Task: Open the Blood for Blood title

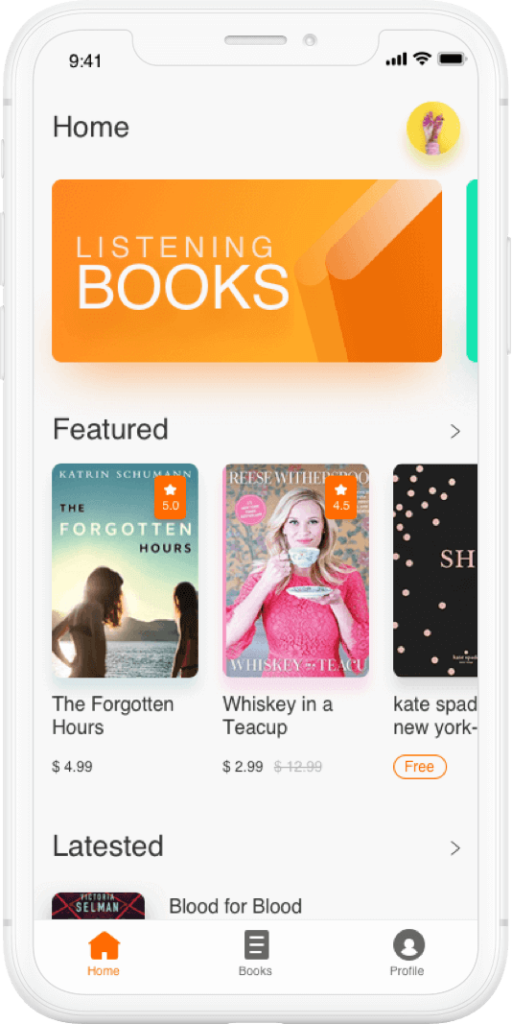Action: [236, 906]
